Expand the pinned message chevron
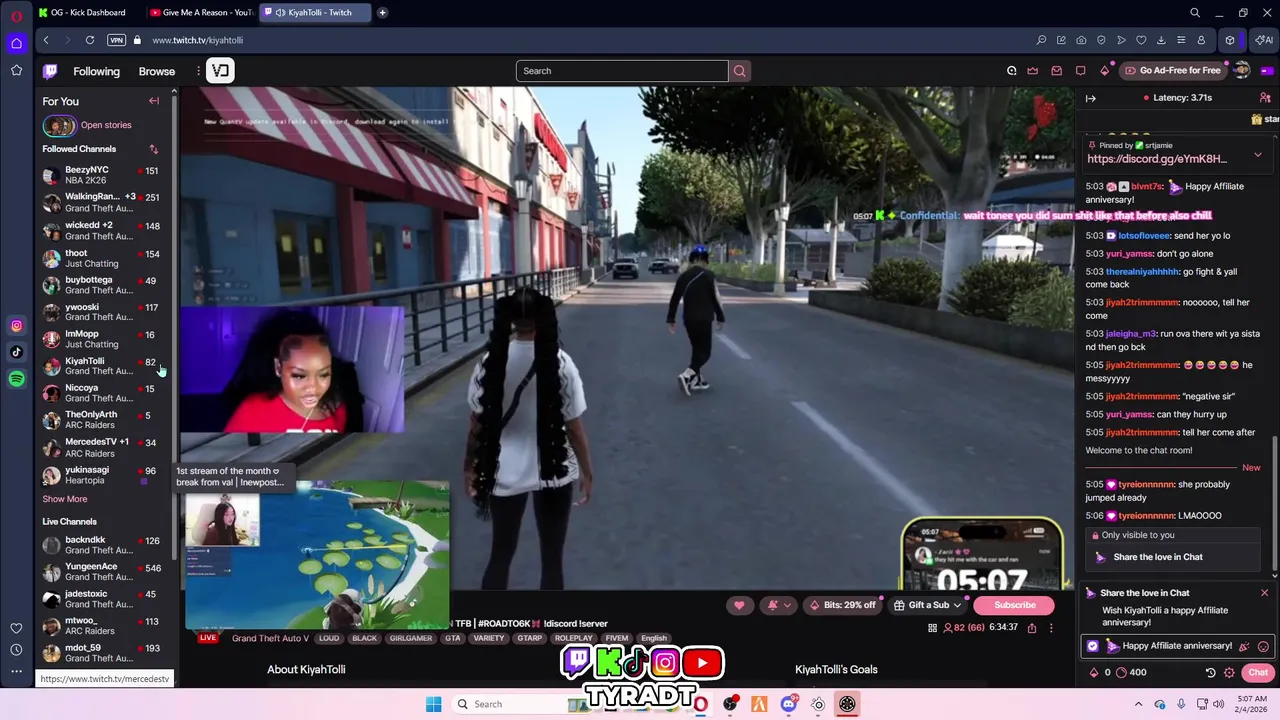This screenshot has width=1280, height=720. tap(1257, 155)
